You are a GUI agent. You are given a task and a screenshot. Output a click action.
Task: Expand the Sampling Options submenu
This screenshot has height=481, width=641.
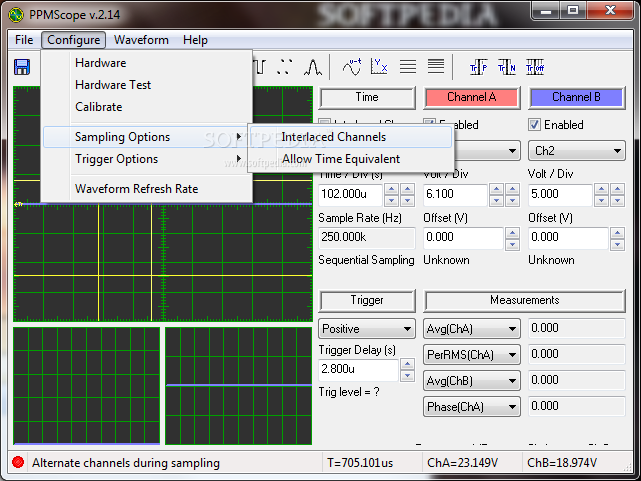click(145, 137)
